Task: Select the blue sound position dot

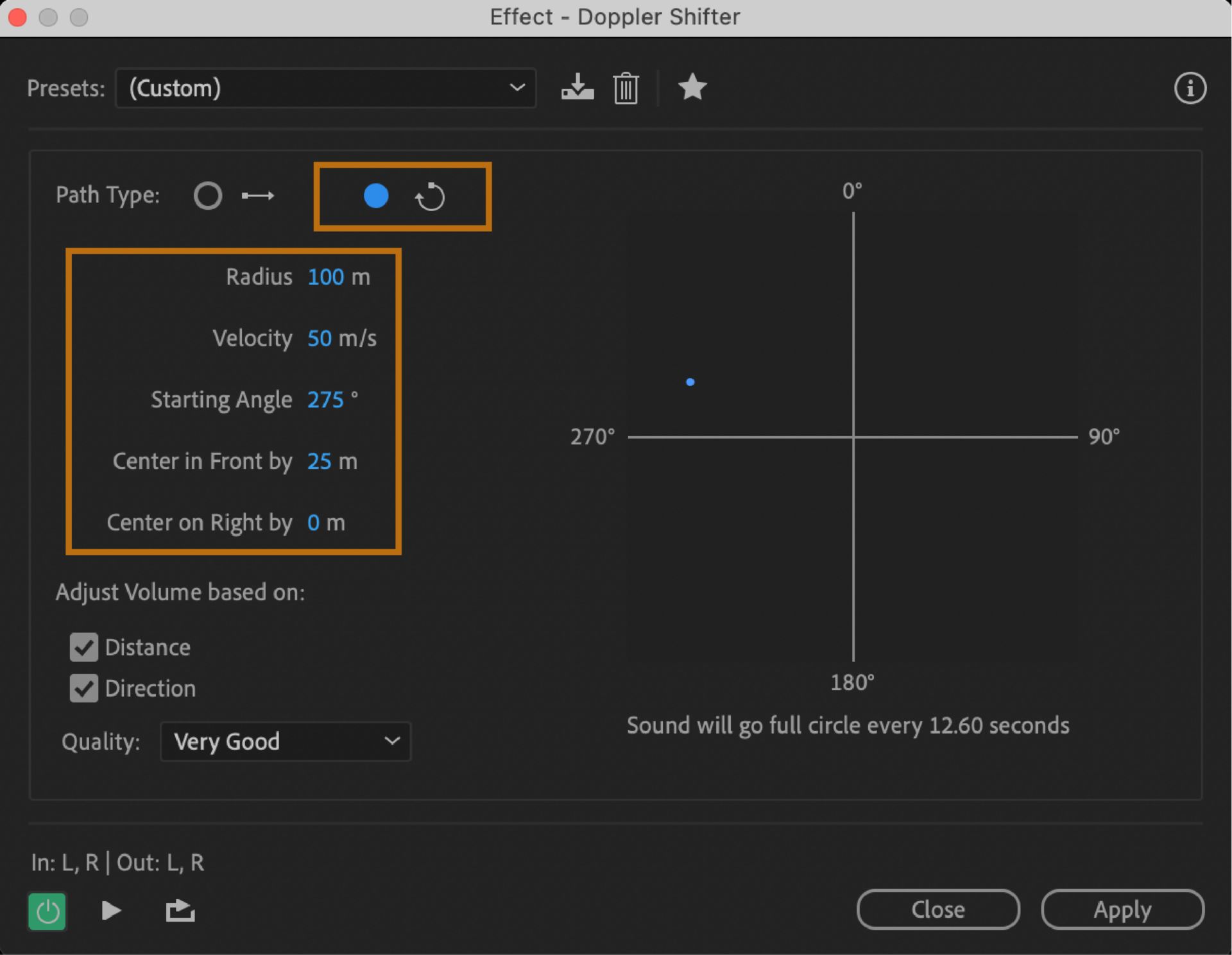Action: (x=690, y=382)
